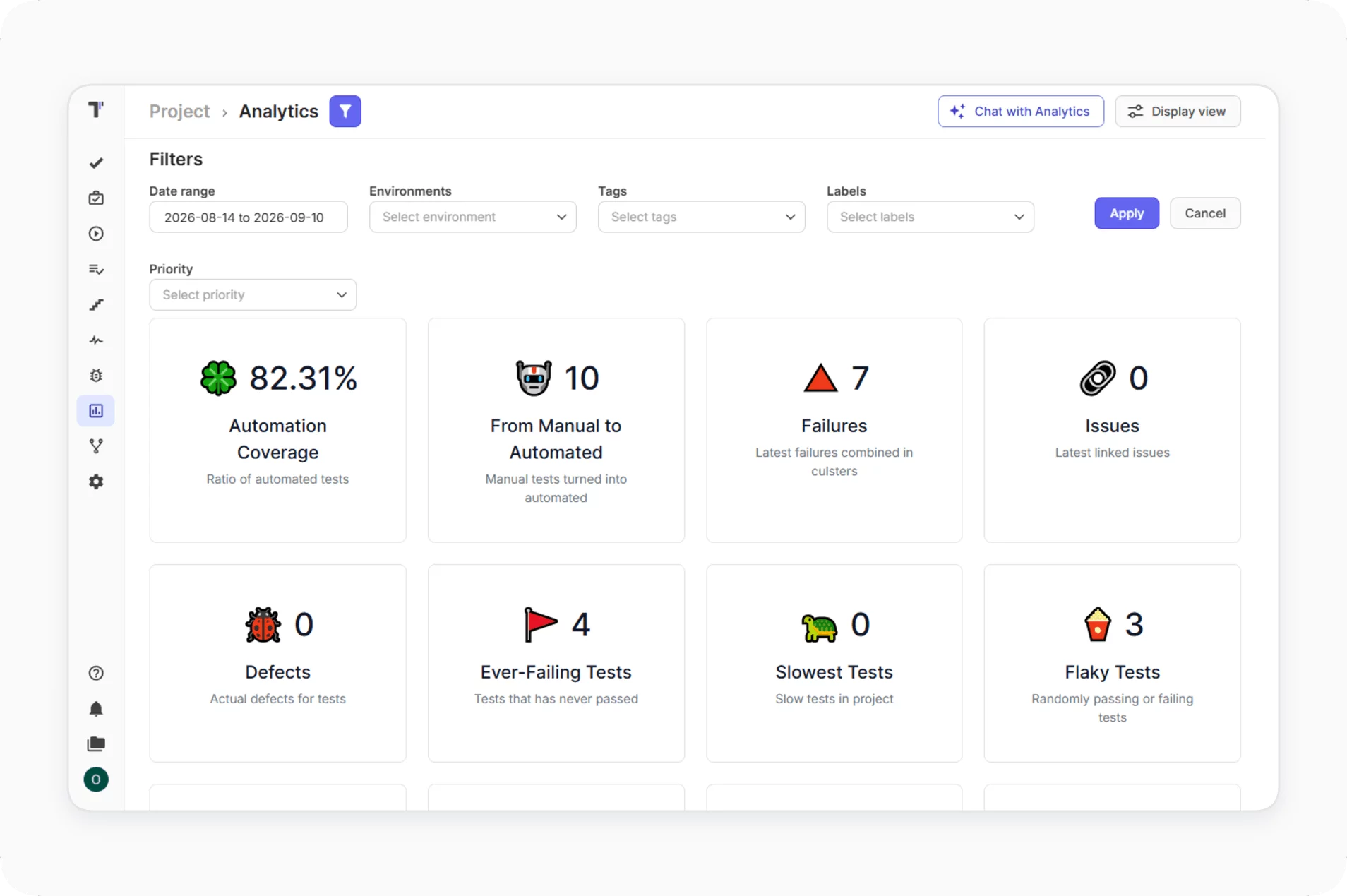Open the checklist Plans sidebar icon
Image resolution: width=1347 pixels, height=896 pixels.
(96, 269)
